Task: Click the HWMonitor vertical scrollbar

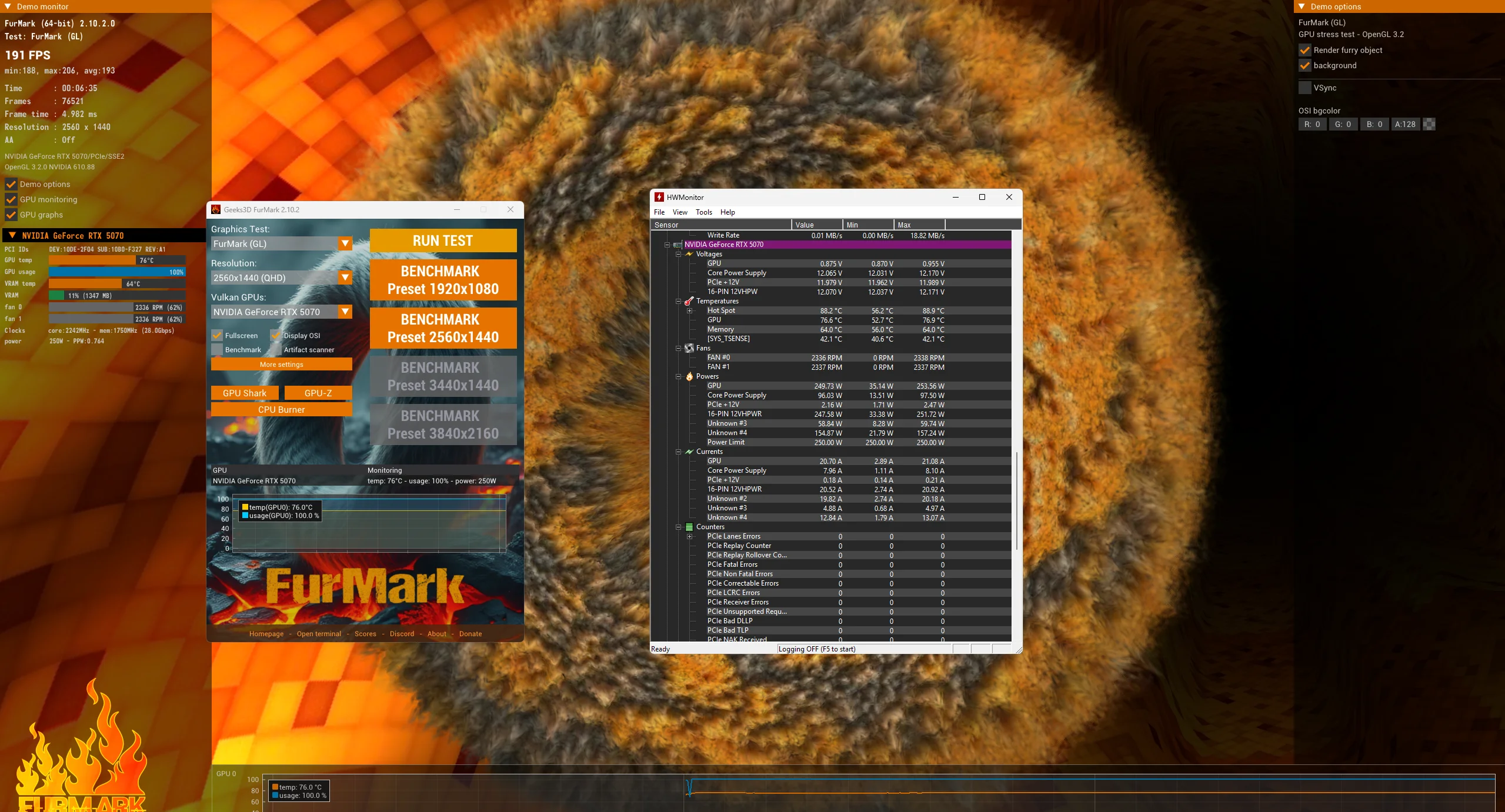Action: pyautogui.click(x=1017, y=501)
